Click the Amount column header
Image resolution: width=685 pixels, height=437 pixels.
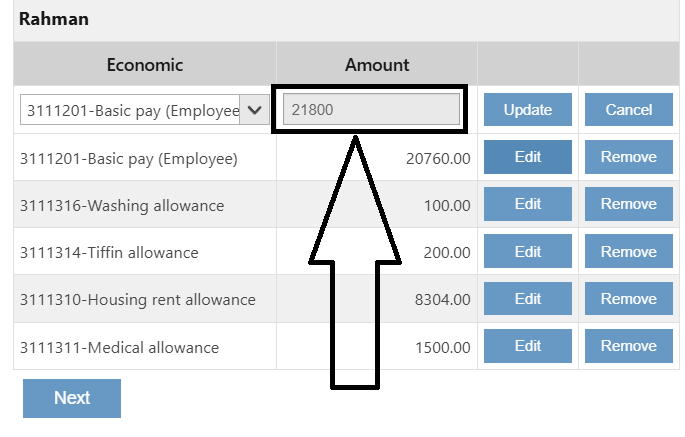pyautogui.click(x=377, y=65)
